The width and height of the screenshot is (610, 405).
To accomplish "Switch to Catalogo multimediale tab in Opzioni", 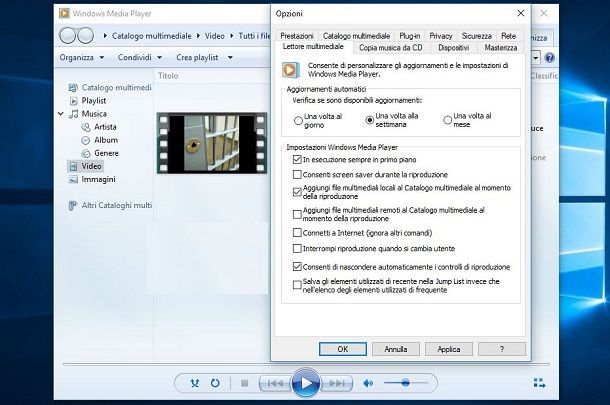I will point(356,36).
